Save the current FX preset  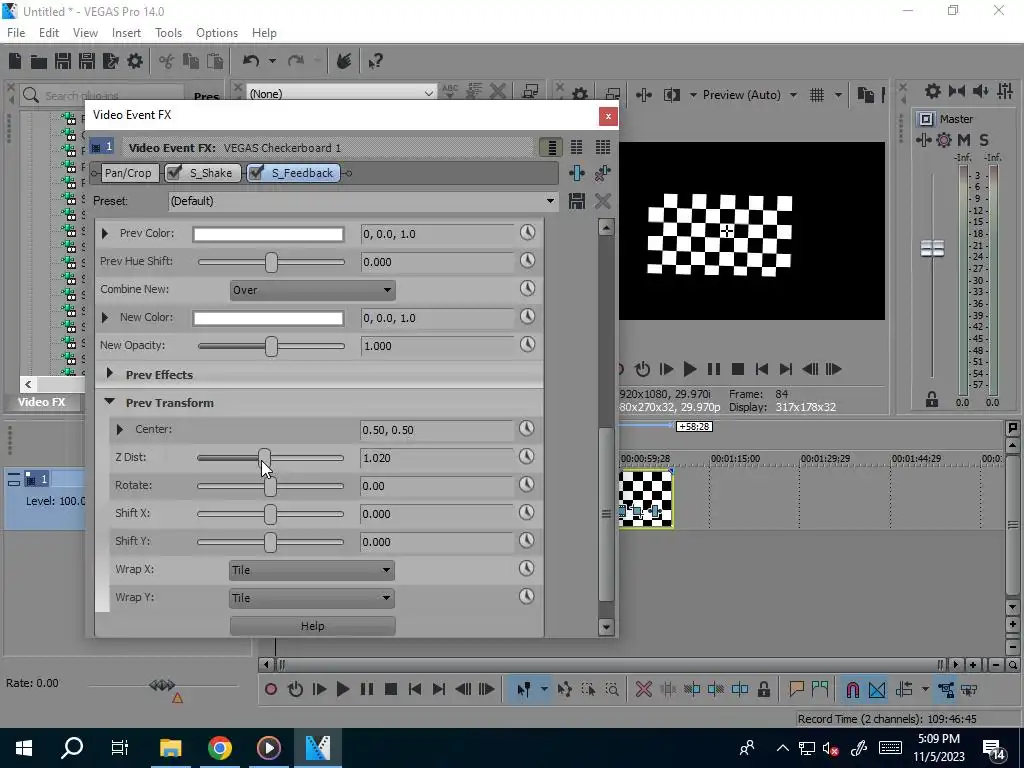(577, 201)
